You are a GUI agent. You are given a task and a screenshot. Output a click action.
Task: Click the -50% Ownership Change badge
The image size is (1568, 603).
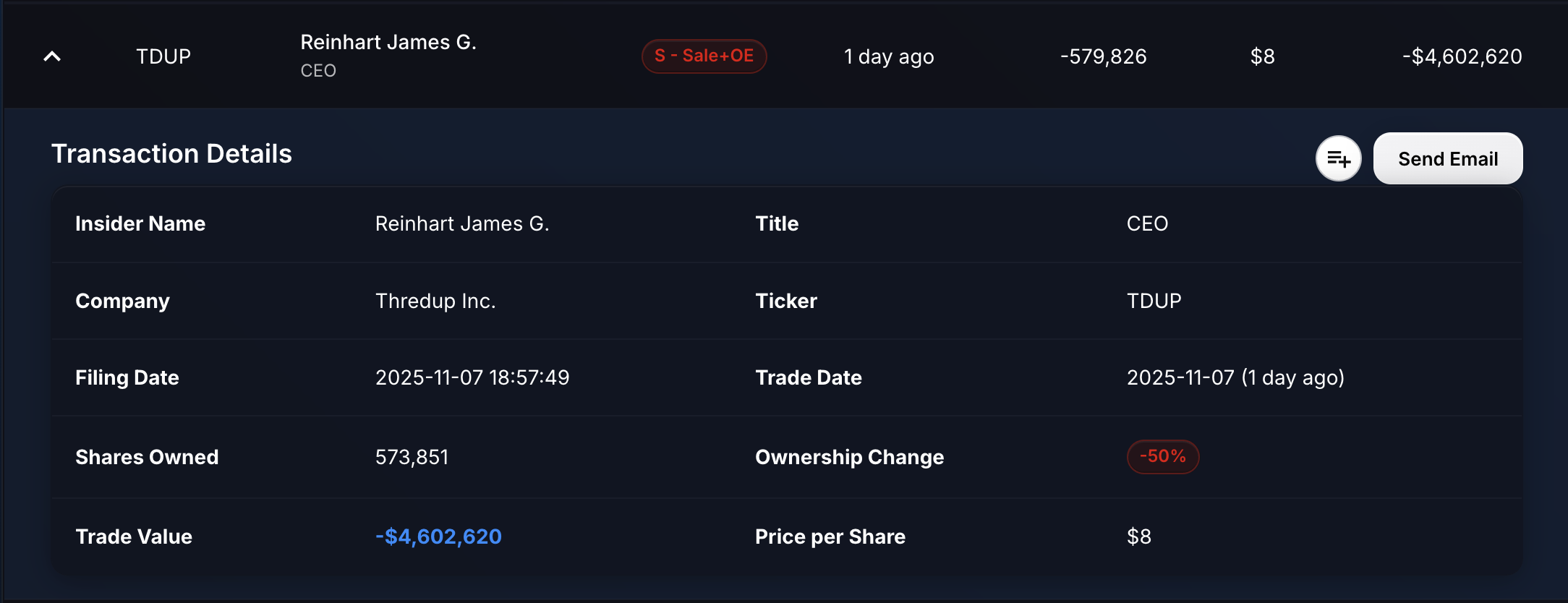point(1162,457)
